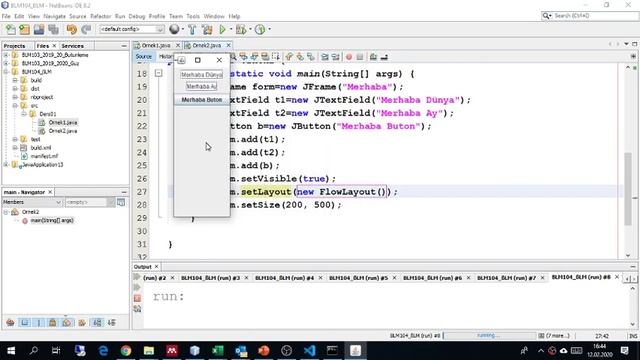Expand the nbproject folder node

click(15, 97)
